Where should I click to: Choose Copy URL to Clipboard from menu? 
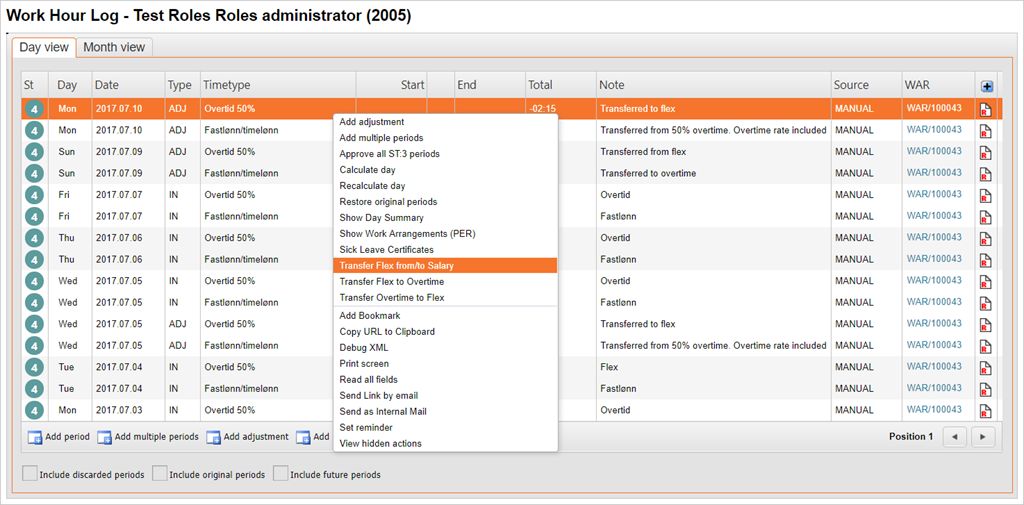pyautogui.click(x=387, y=332)
